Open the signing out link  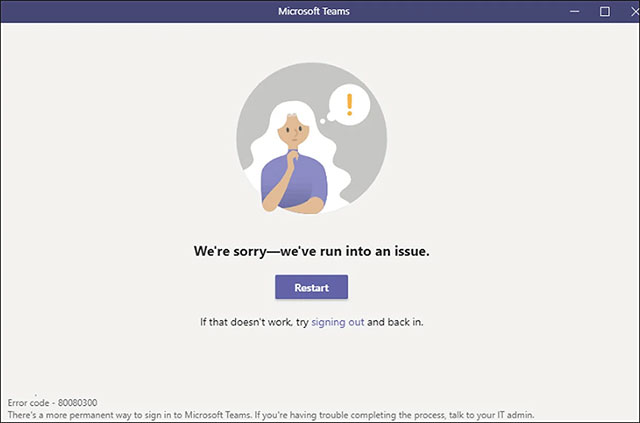point(338,322)
